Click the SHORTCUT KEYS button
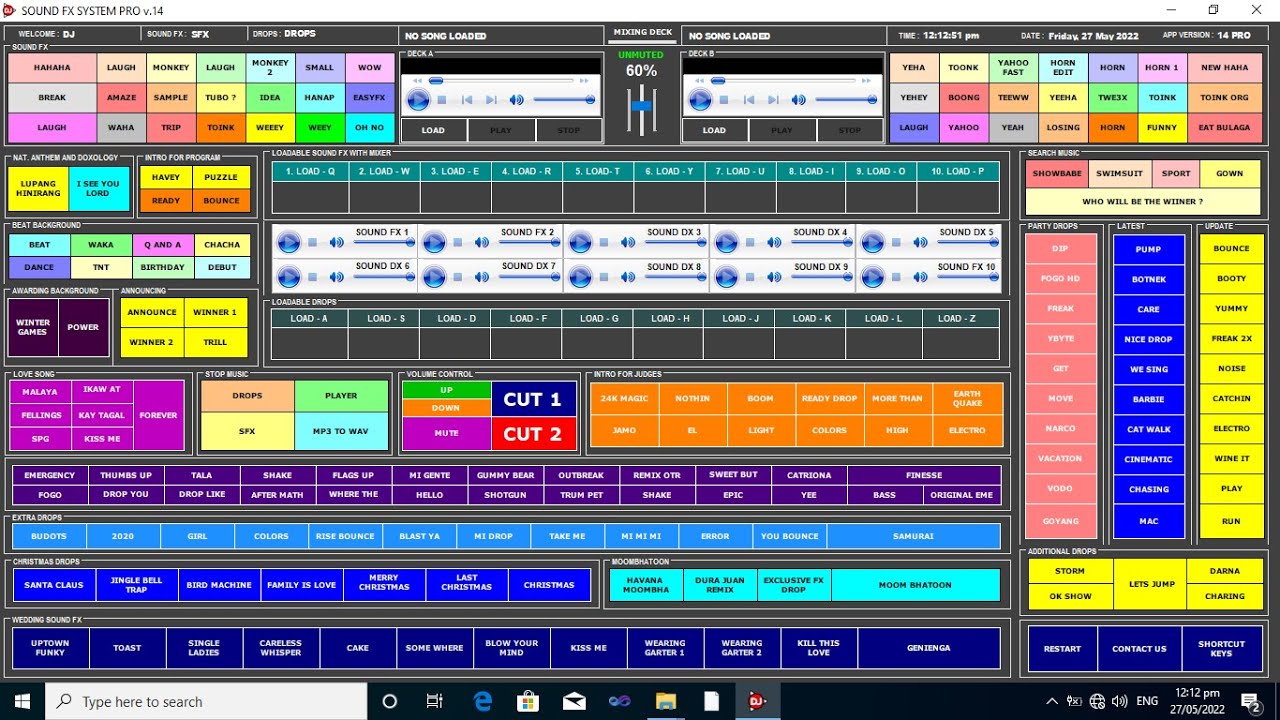 (x=1221, y=648)
